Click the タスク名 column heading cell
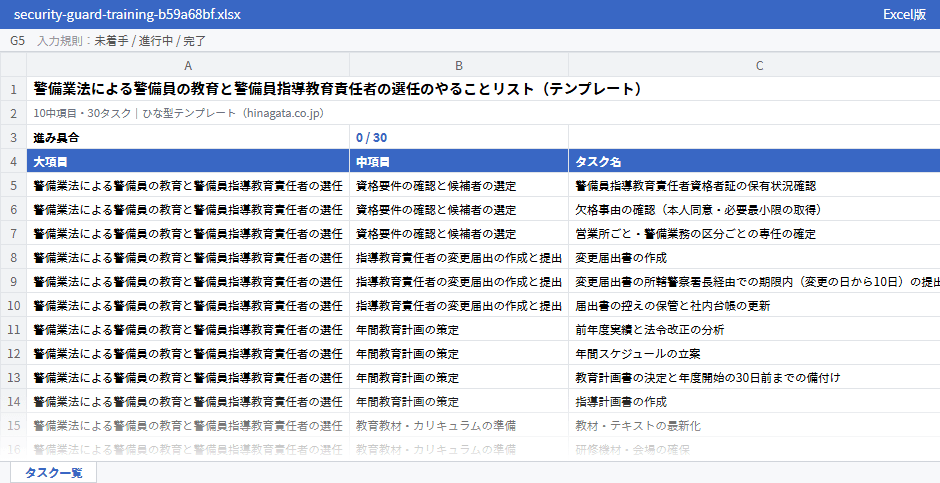The width and height of the screenshot is (940, 483). click(x=754, y=161)
